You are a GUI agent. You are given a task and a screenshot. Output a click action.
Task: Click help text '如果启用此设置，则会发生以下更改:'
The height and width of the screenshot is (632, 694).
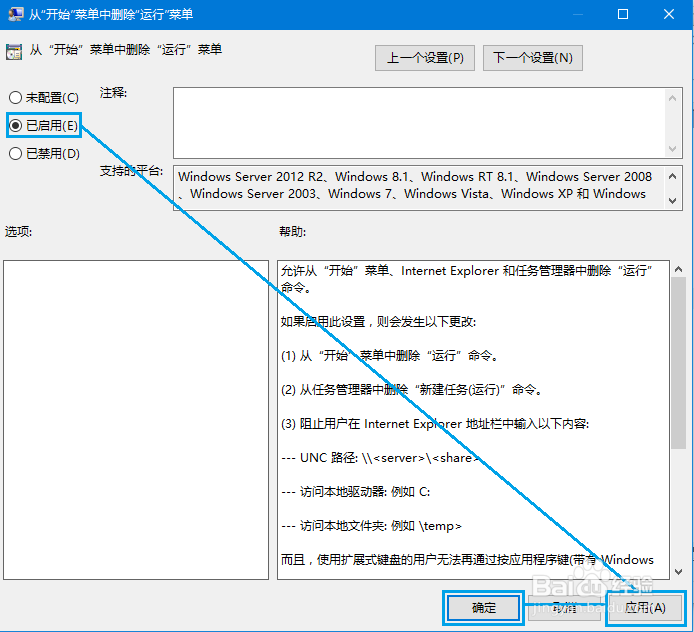pos(378,322)
